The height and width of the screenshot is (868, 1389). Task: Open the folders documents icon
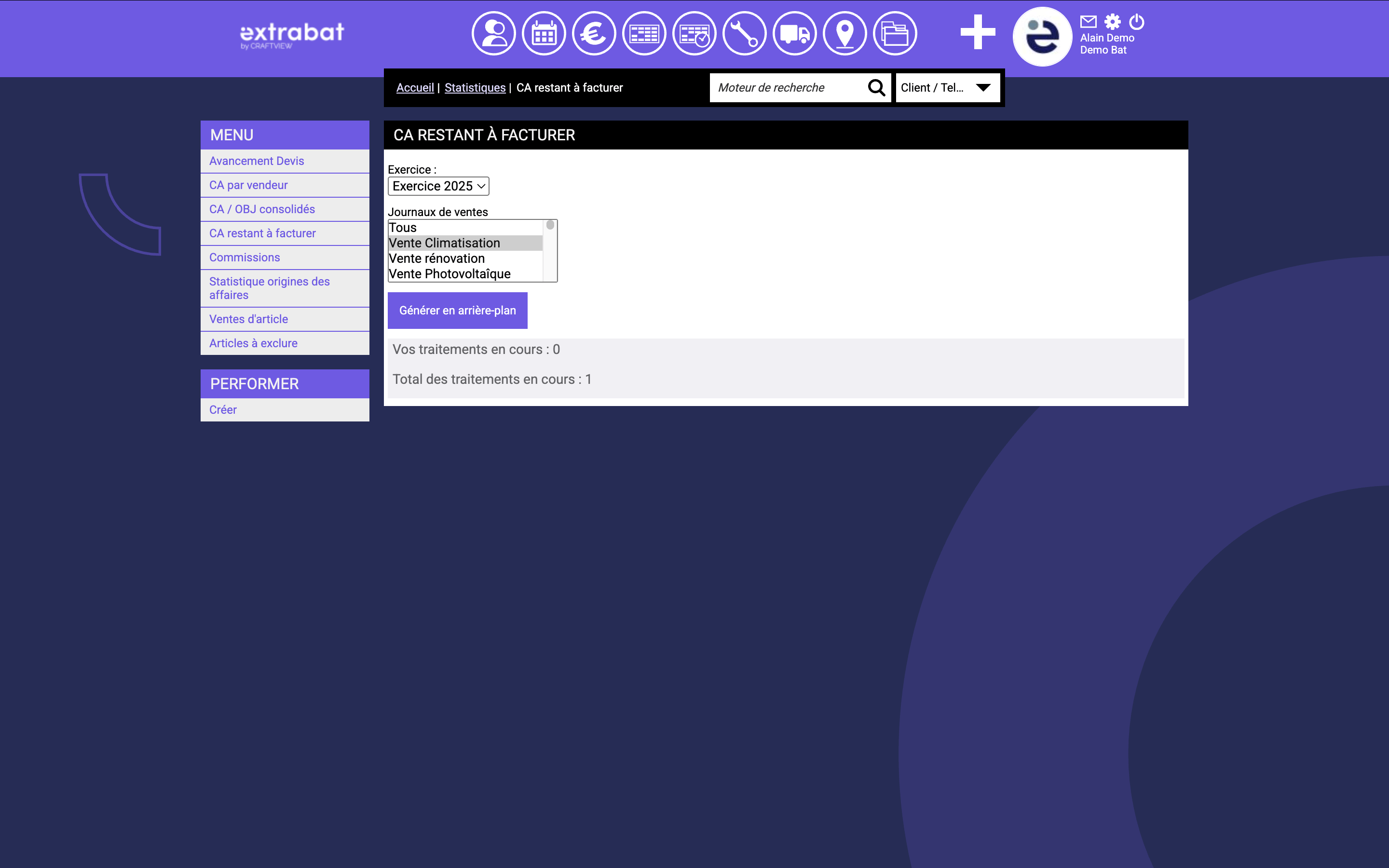tap(894, 34)
